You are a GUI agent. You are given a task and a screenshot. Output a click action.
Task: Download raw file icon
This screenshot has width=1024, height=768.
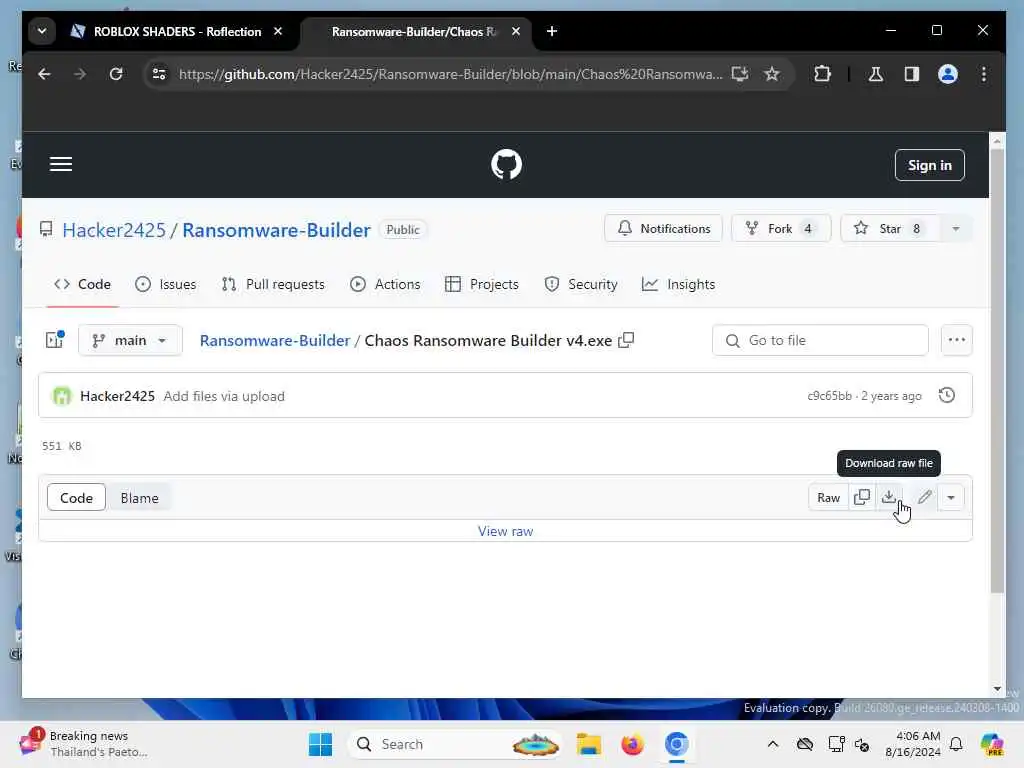tap(889, 498)
